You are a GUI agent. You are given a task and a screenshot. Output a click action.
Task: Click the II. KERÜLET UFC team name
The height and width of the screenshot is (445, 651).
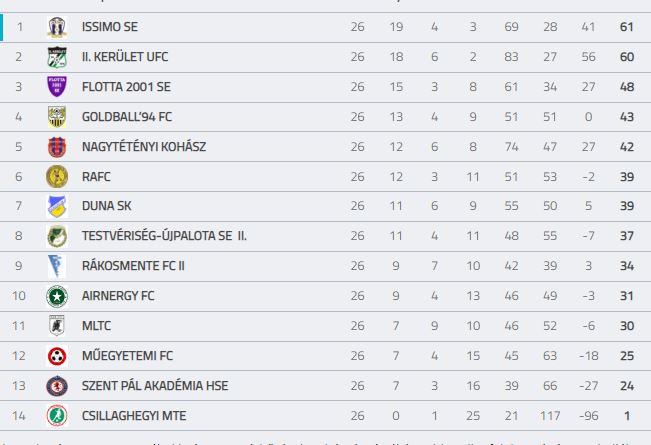coord(125,57)
